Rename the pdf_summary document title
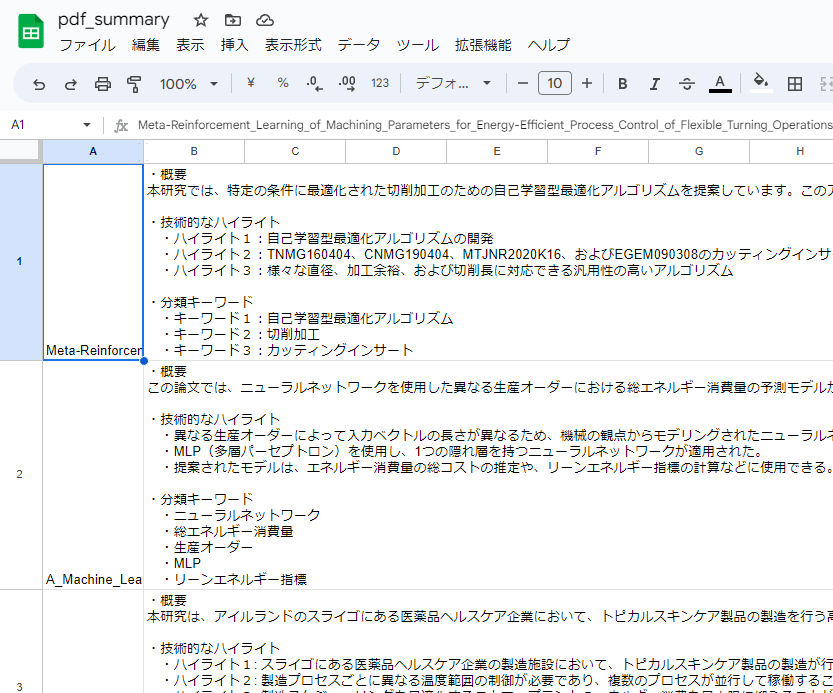 tap(114, 20)
